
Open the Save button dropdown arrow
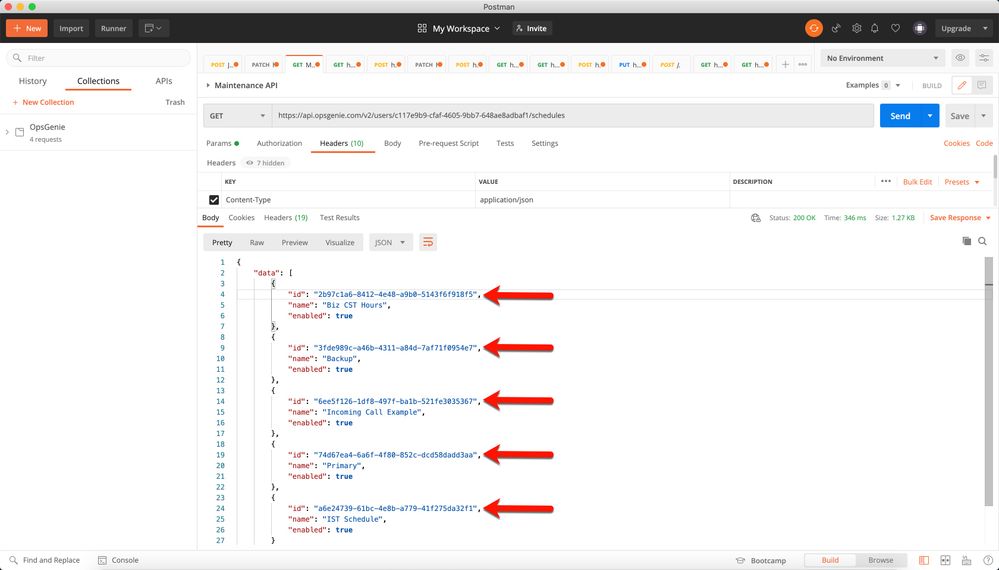pyautogui.click(x=984, y=116)
